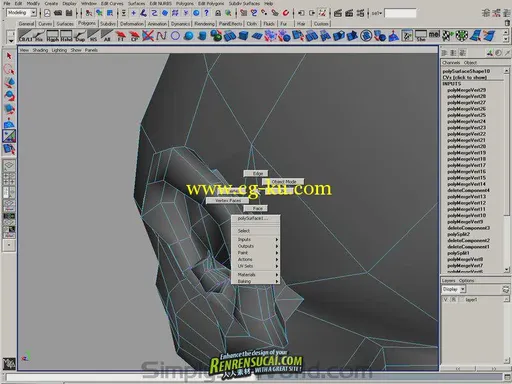512x384 pixels.
Task: Open the Modeling menu set dropdown
Action: click(x=21, y=13)
